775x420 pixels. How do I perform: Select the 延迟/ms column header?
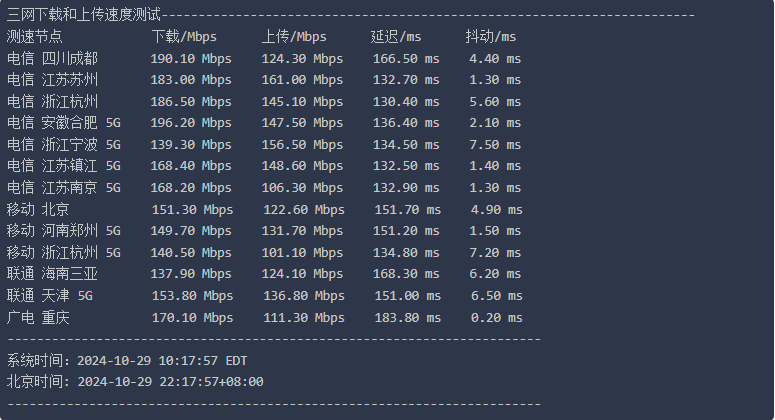pyautogui.click(x=396, y=37)
